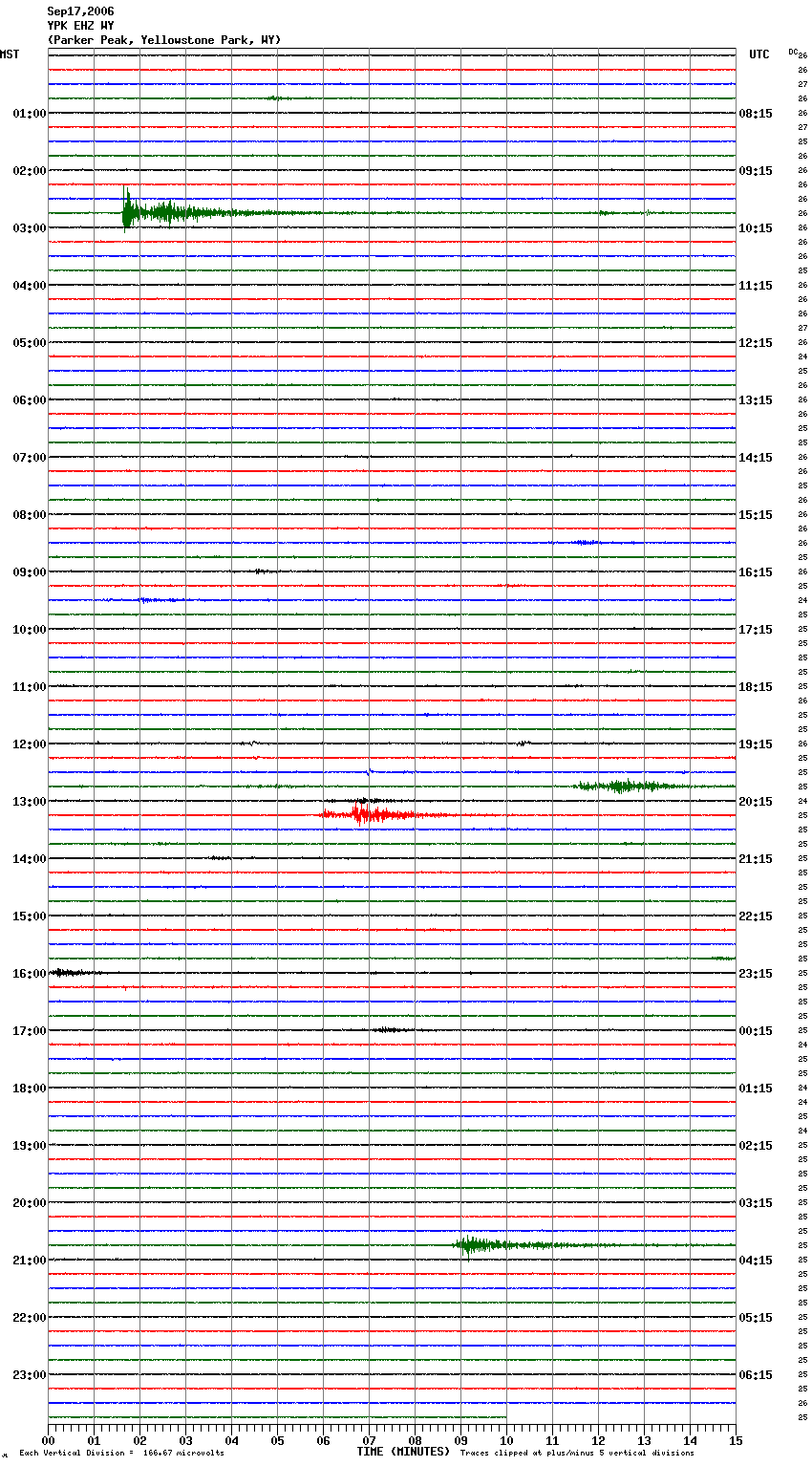Viewport: 812px width, 1466px height.
Task: Click the 02:15 UTC time label
Action: pyautogui.click(x=756, y=1146)
